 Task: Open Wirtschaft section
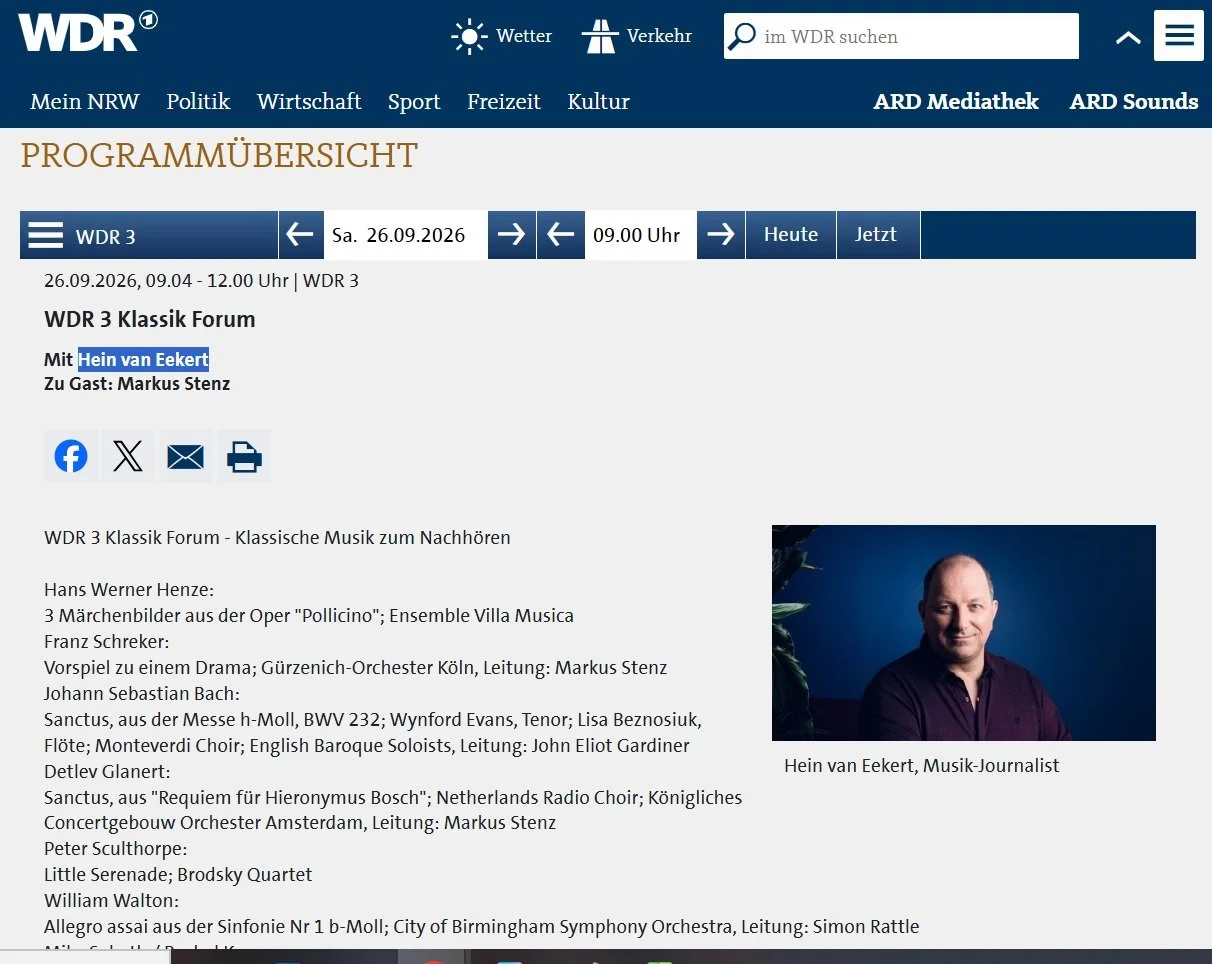point(309,101)
